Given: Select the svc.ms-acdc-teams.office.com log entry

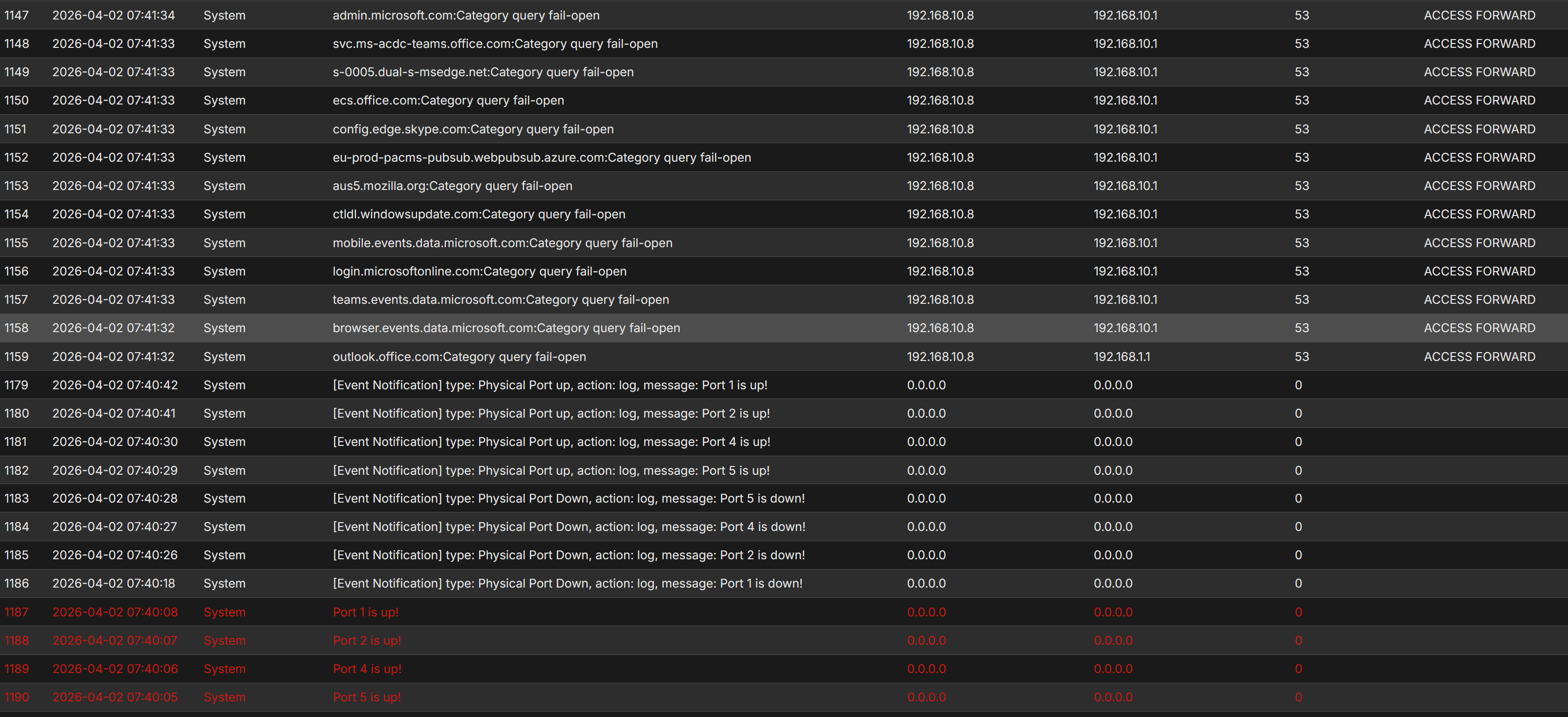Looking at the screenshot, I should [x=494, y=44].
